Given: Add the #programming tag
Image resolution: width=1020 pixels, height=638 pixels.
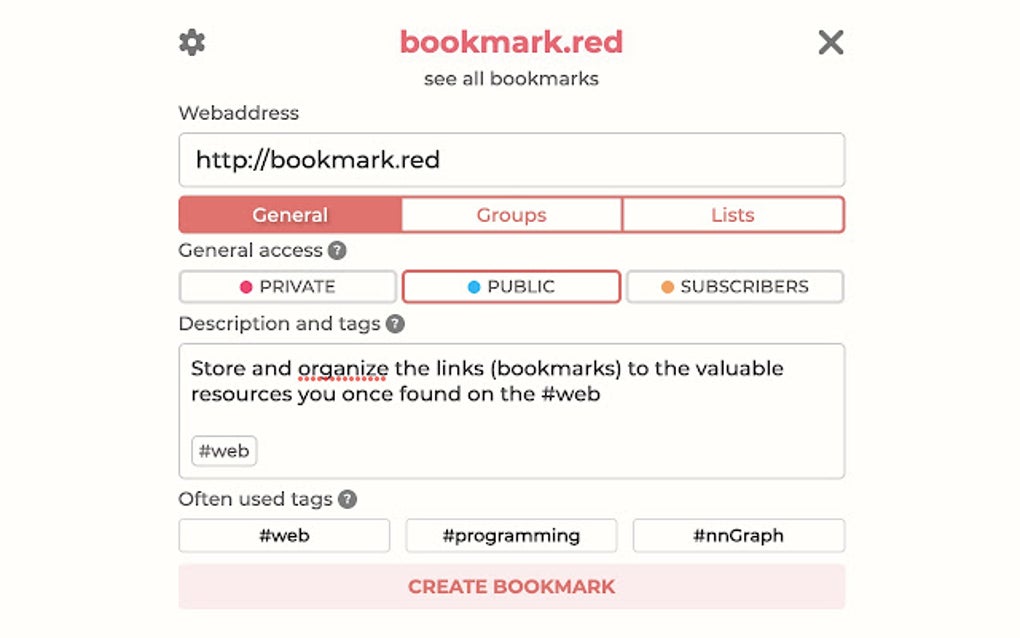Looking at the screenshot, I should pos(511,536).
